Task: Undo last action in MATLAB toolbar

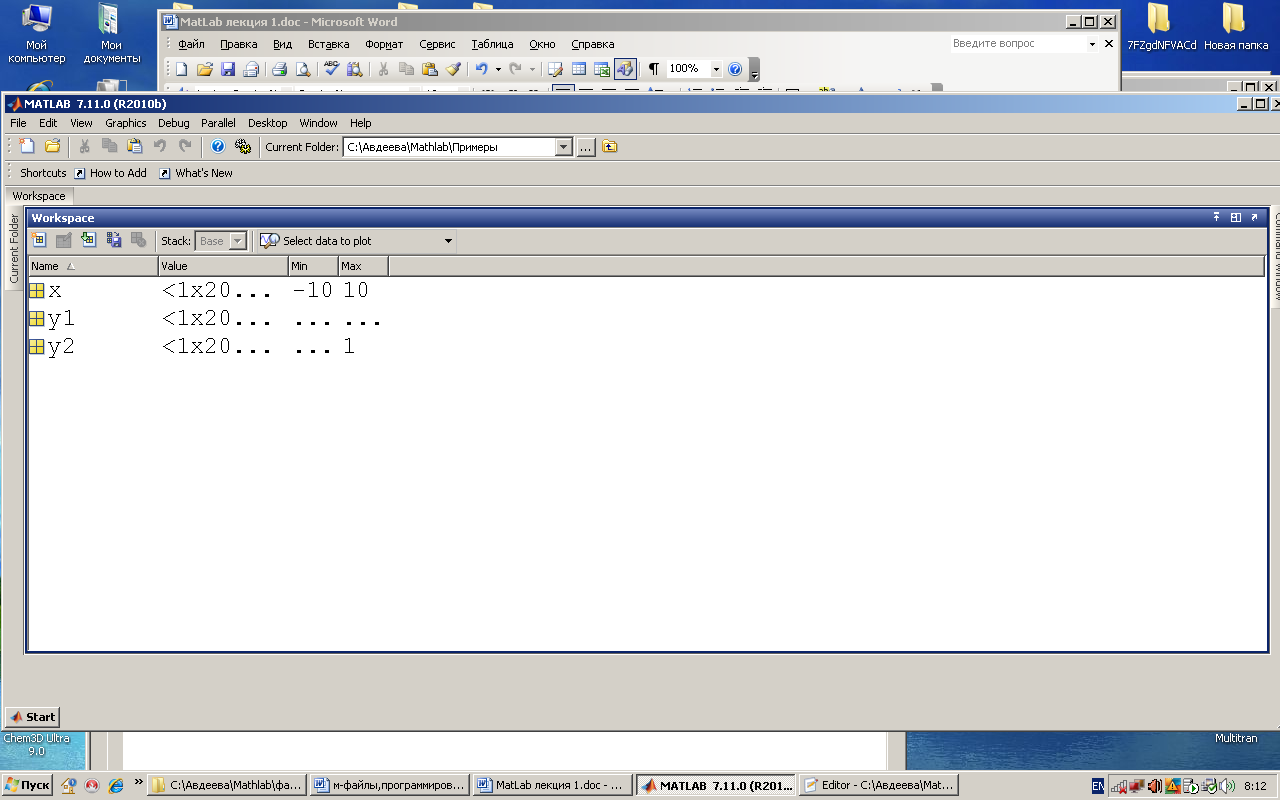Action: [x=160, y=146]
